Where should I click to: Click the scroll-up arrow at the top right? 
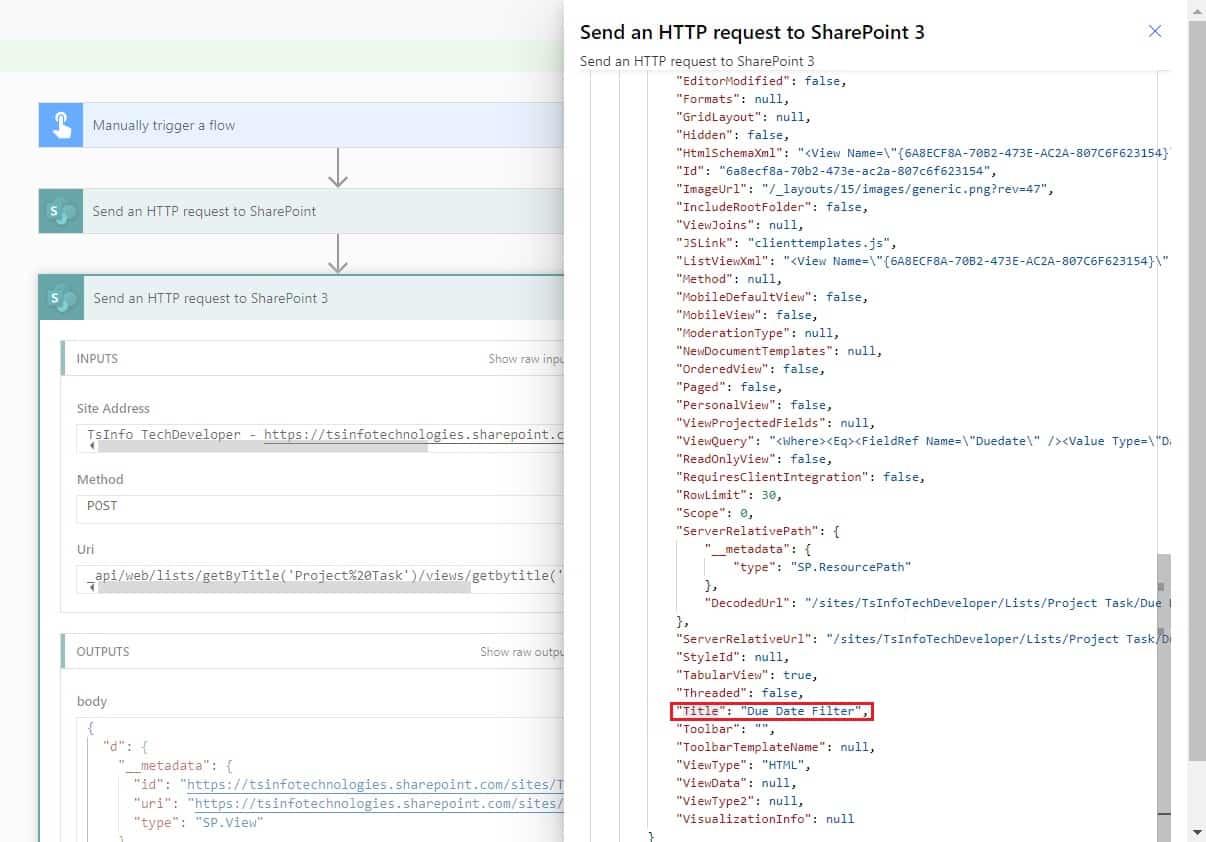[x=1197, y=10]
